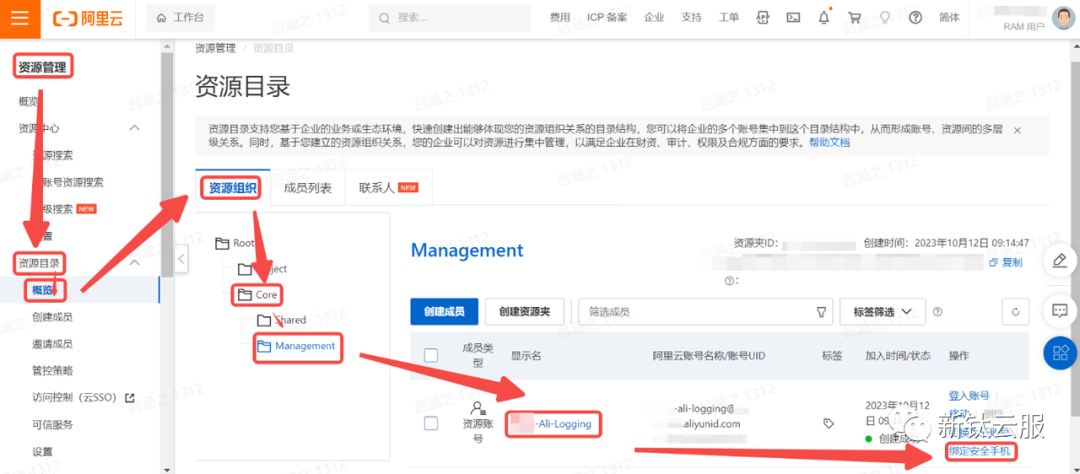Viewport: 1080px width, 474px height.
Task: Open the shopping cart
Action: pos(855,18)
